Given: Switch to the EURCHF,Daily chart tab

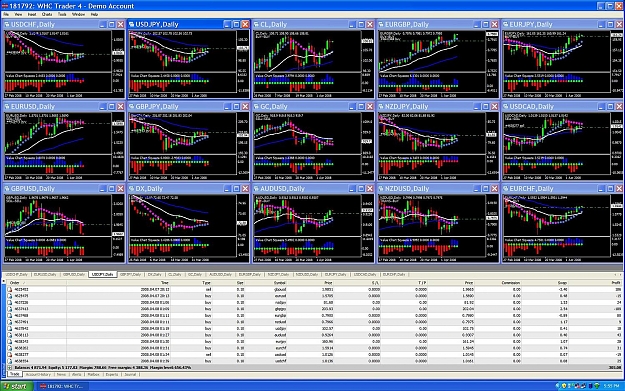Looking at the screenshot, I should pyautogui.click(x=394, y=275).
